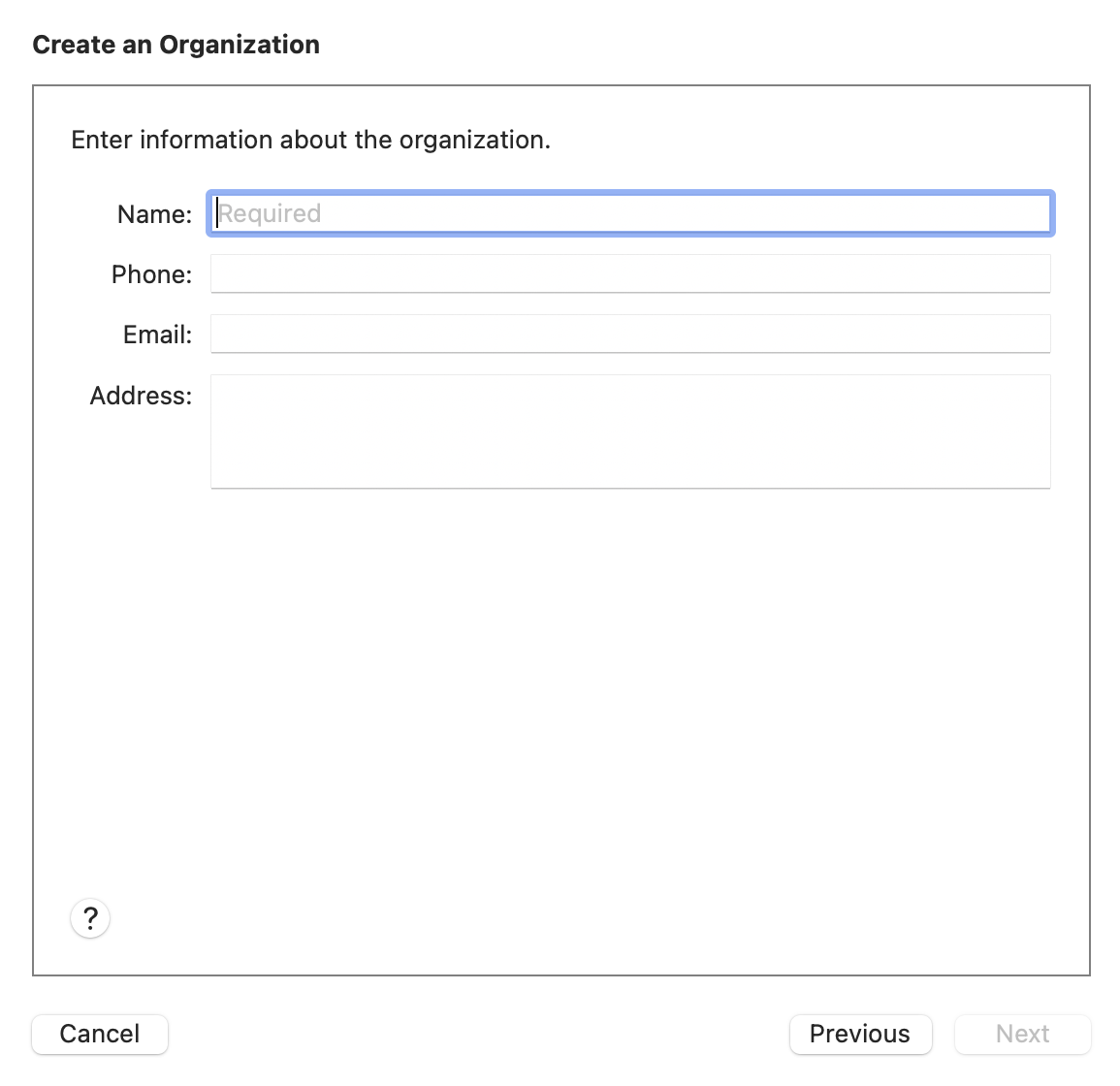
Task: Click the "Address:" field label
Action: tap(141, 396)
